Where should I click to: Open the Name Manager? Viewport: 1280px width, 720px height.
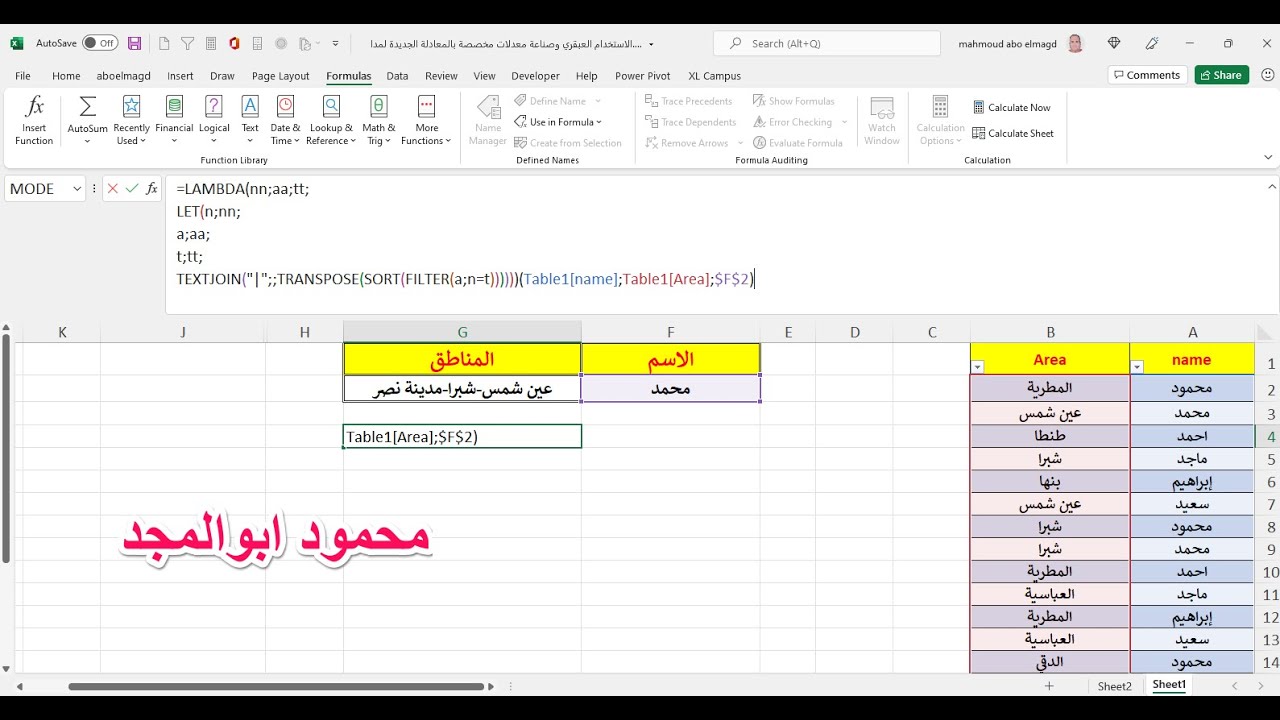click(488, 121)
